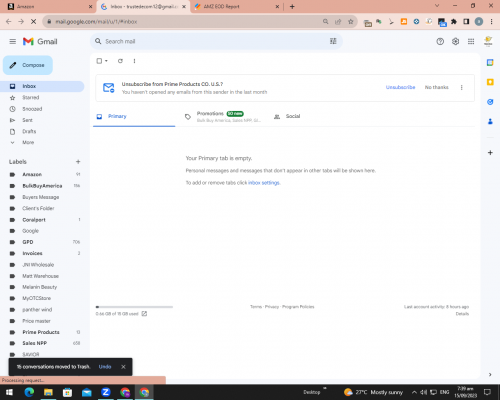Switch to the Promotions tab

point(223,116)
